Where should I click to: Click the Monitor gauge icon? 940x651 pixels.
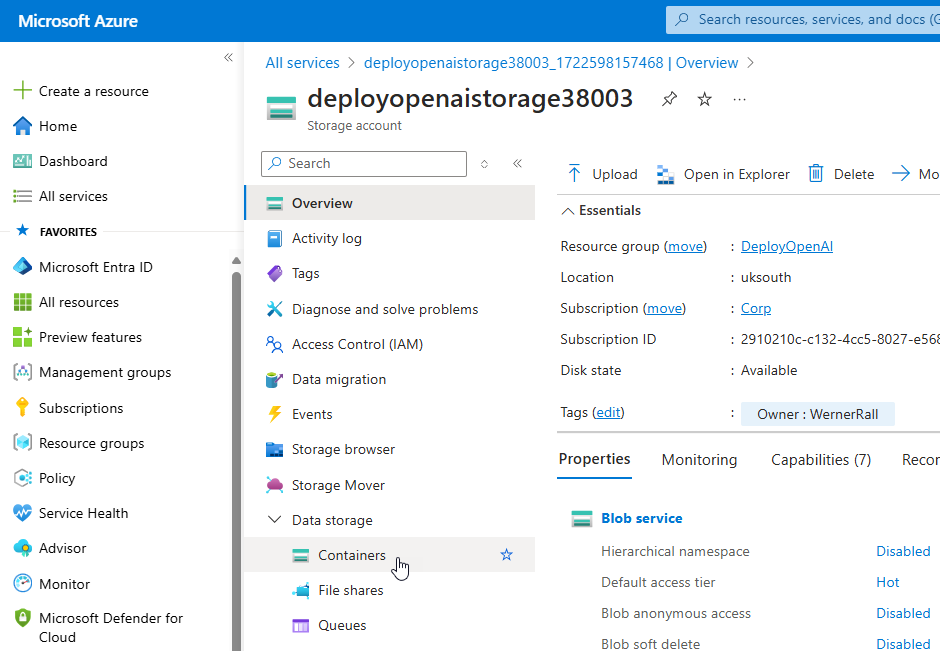[22, 583]
